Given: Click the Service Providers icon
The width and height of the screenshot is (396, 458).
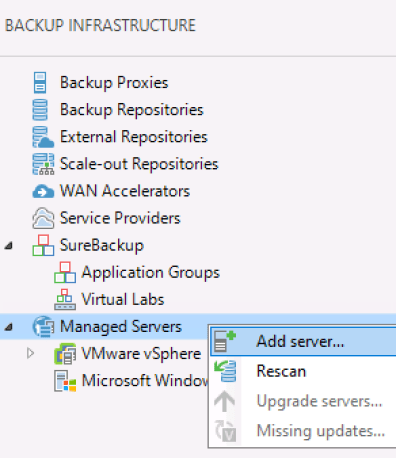Looking at the screenshot, I should pos(43,218).
